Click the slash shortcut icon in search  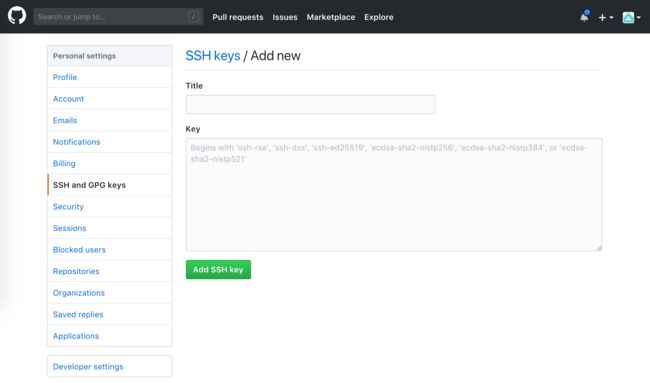tap(194, 17)
